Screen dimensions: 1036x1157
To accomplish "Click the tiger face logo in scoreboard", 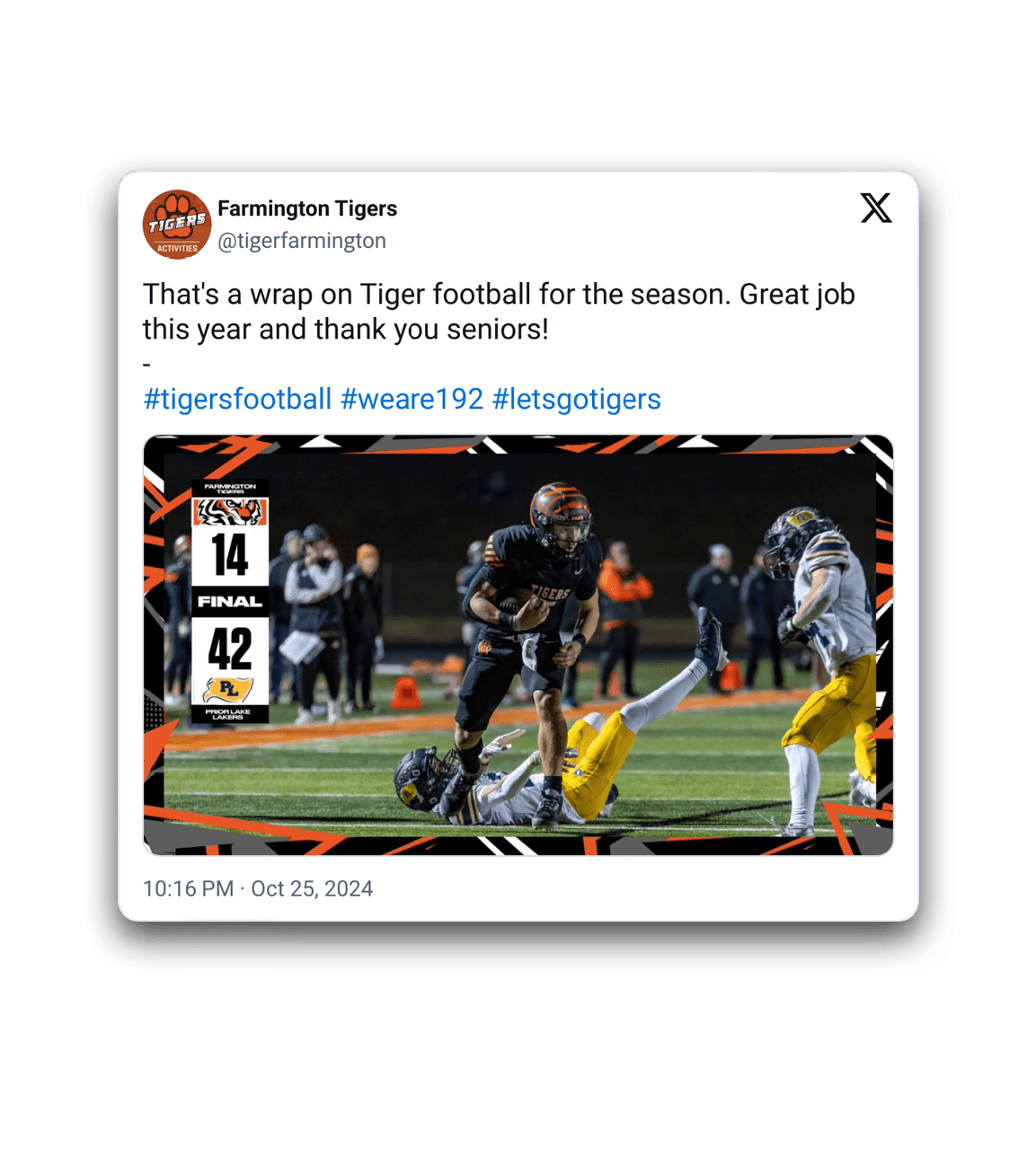I will coord(230,511).
